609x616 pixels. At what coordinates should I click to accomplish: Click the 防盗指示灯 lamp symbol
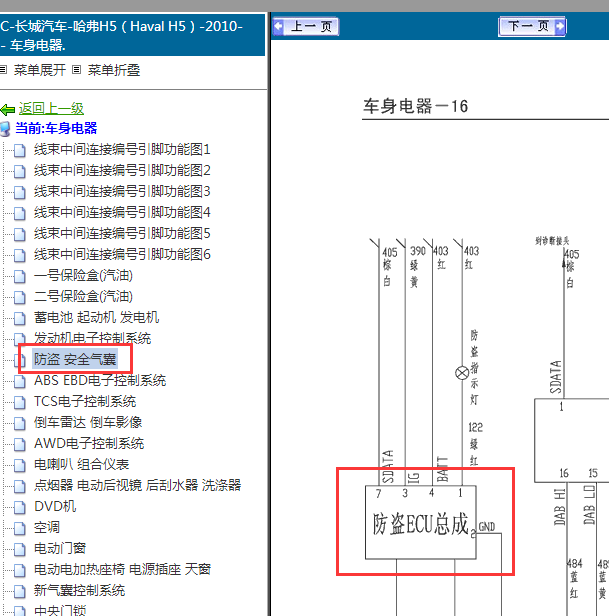(x=462, y=373)
